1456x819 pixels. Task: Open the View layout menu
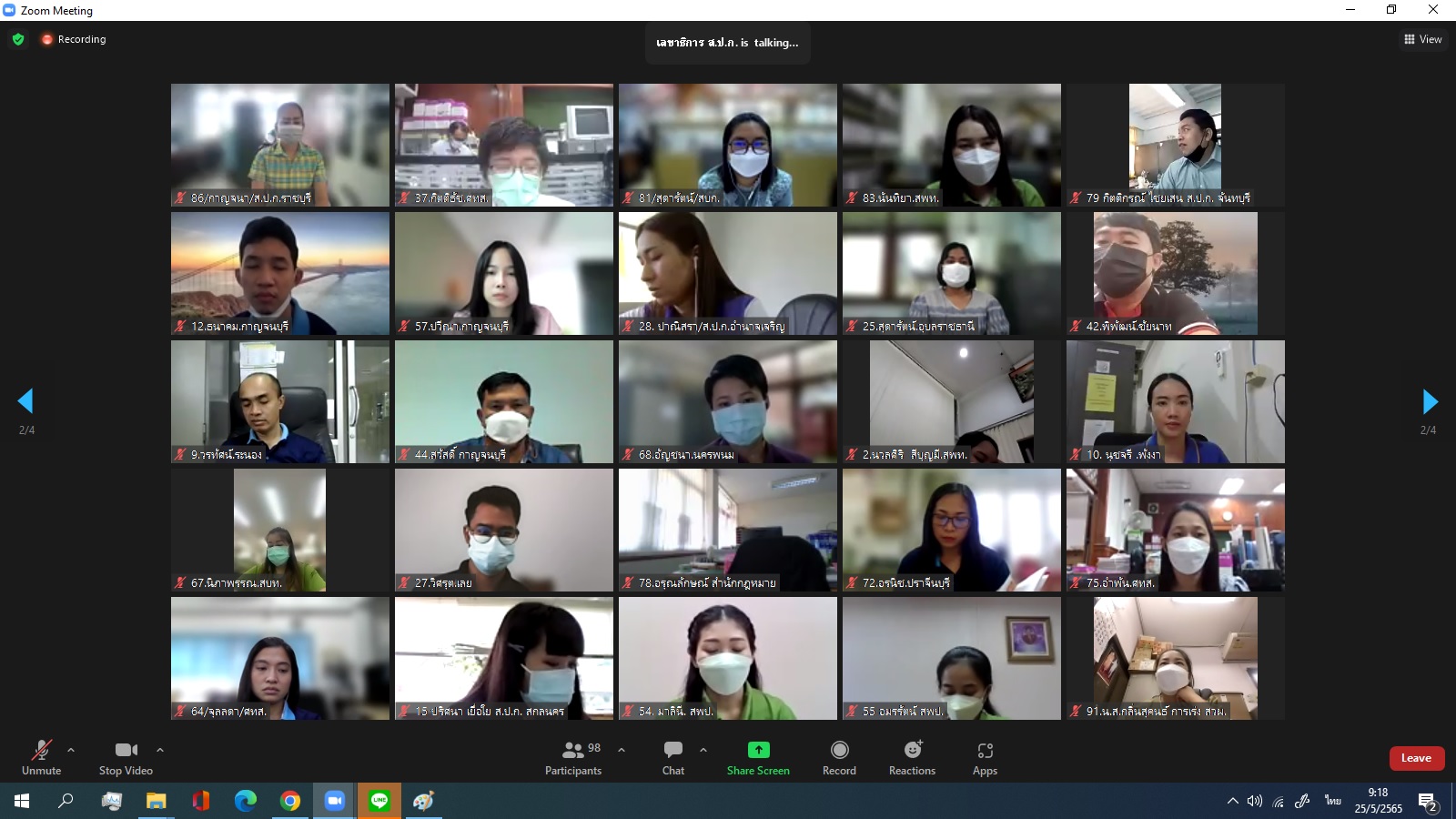[x=1423, y=39]
